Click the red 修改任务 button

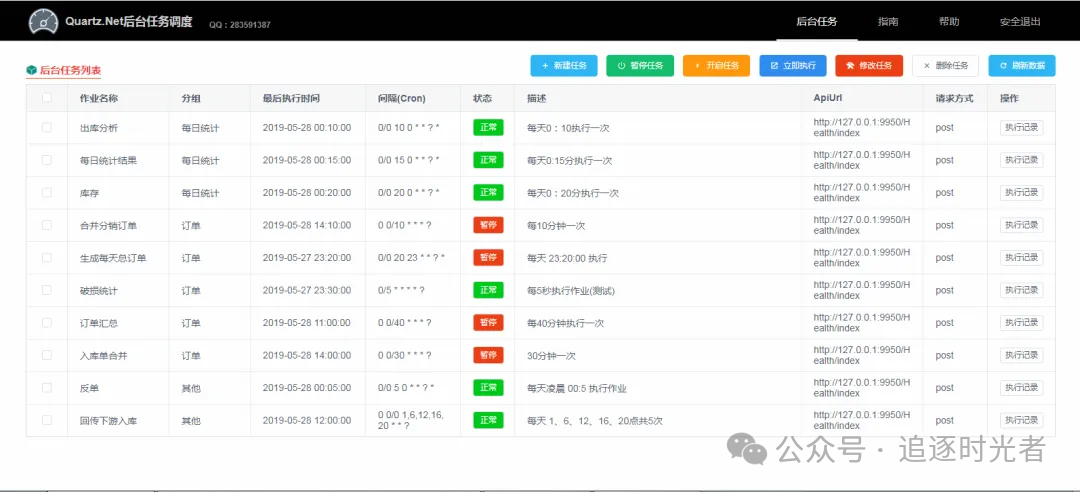tap(869, 66)
